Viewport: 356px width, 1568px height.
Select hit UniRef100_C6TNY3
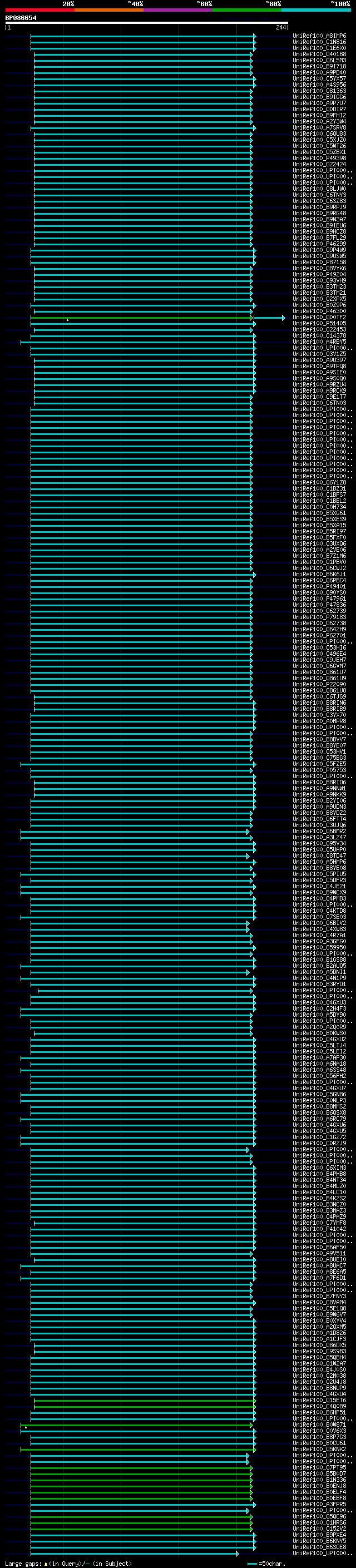click(319, 195)
